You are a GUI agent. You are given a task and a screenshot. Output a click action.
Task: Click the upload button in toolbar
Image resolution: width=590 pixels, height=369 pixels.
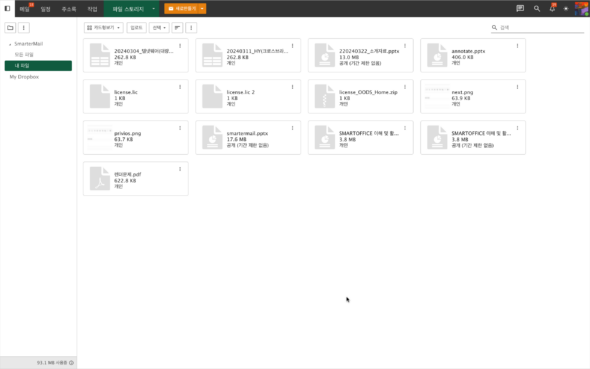(136, 27)
